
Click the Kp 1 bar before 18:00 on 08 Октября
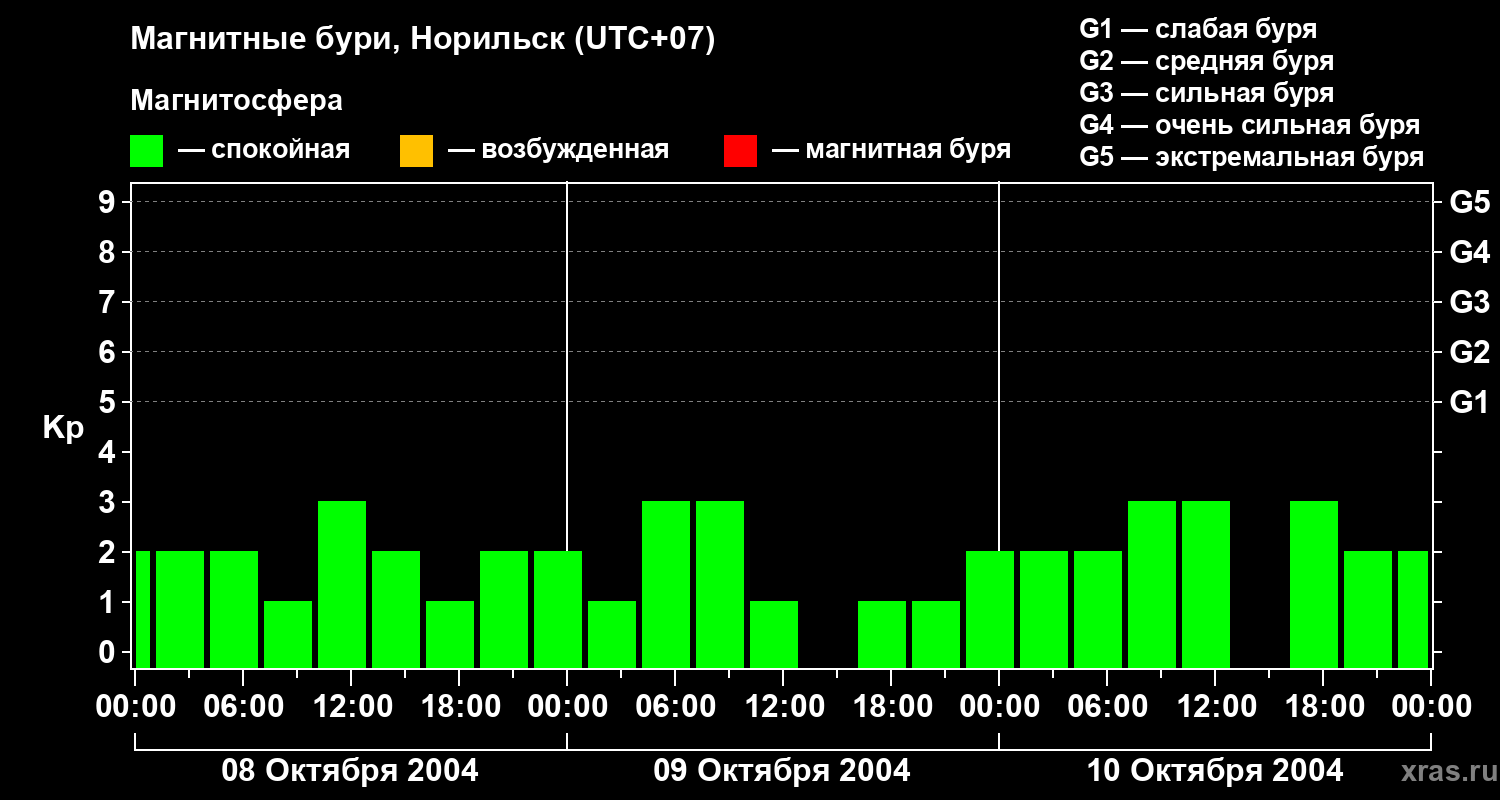(x=450, y=634)
